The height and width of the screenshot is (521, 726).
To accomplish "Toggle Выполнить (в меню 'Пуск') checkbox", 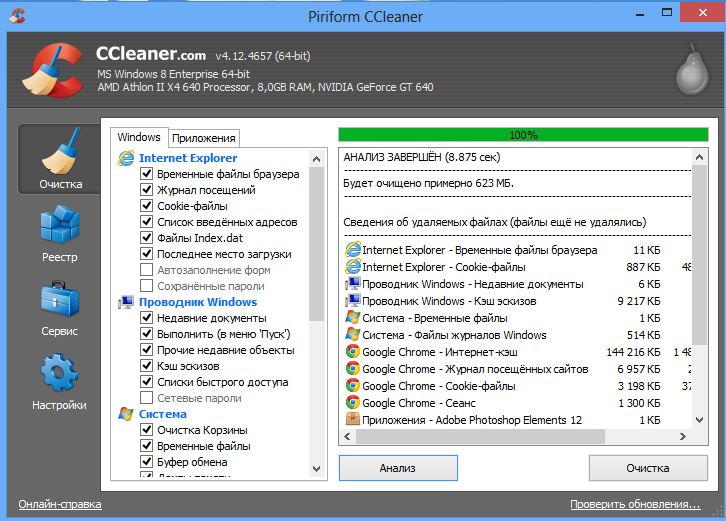I will click(146, 333).
